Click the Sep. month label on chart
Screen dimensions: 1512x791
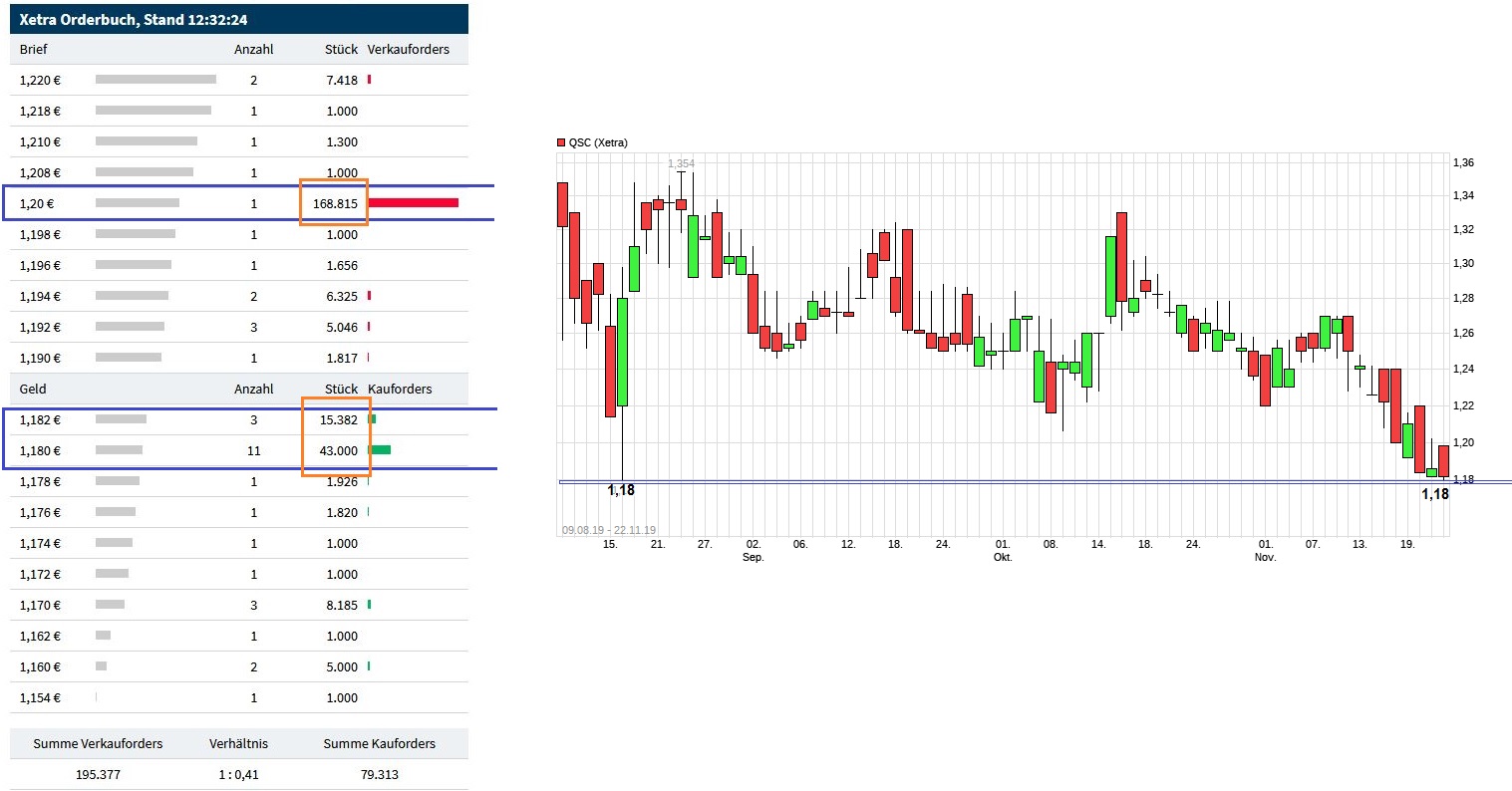(x=754, y=557)
